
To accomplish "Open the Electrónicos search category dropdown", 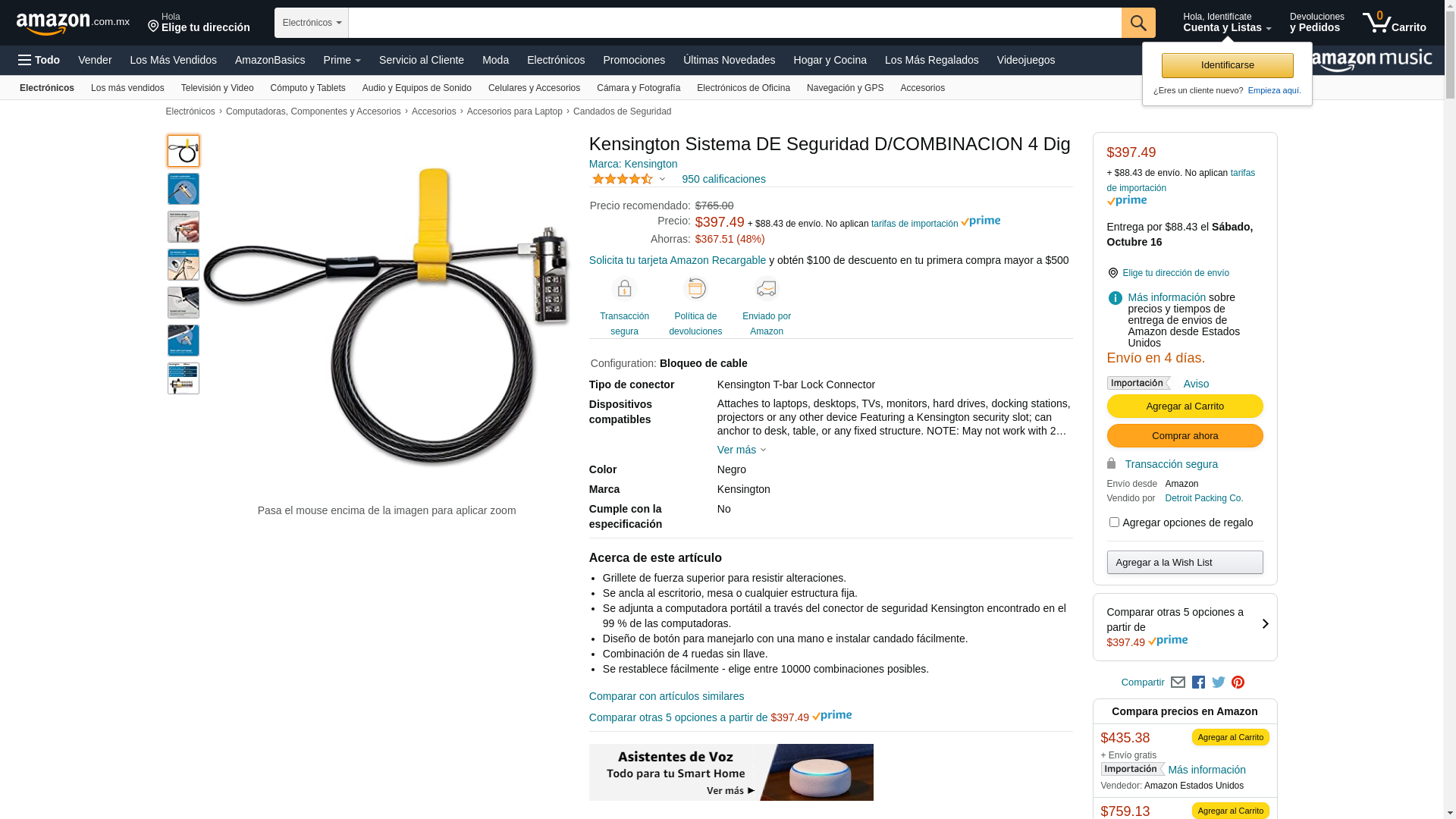I will [312, 23].
